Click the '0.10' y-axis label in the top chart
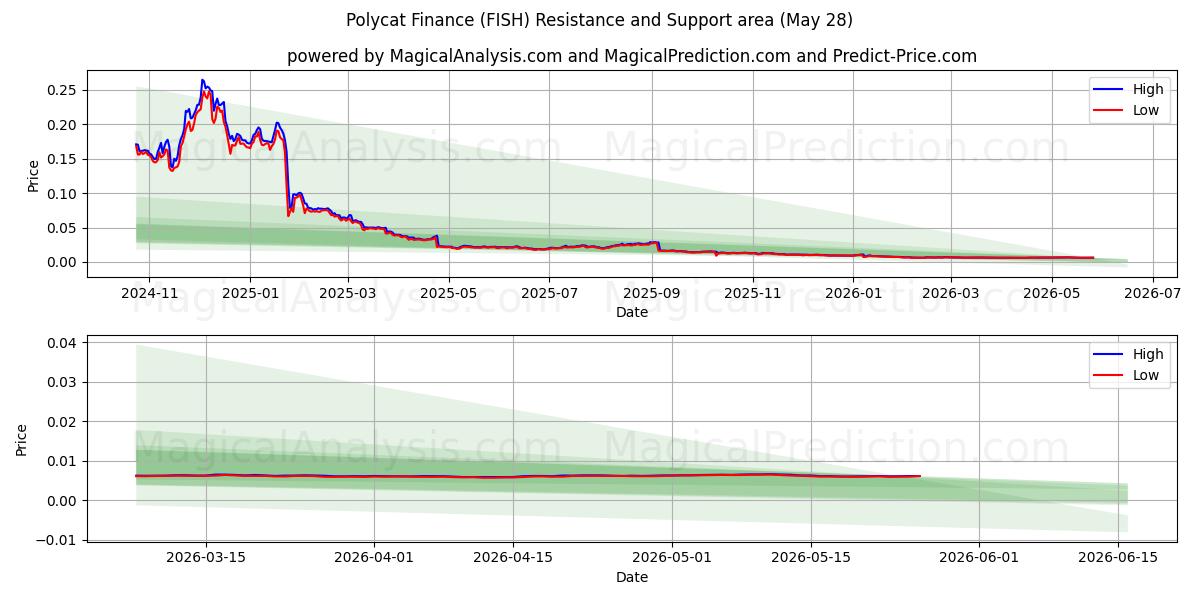The image size is (1200, 600). point(64,193)
